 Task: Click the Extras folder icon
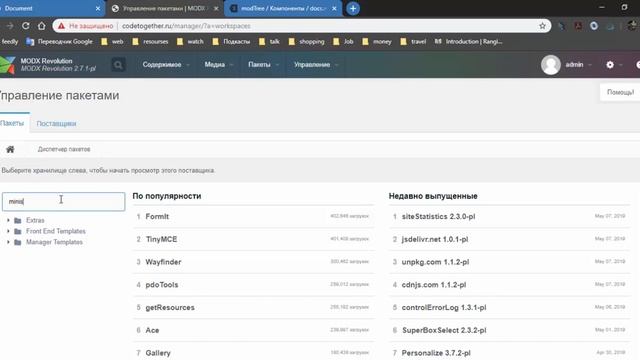pyautogui.click(x=18, y=220)
